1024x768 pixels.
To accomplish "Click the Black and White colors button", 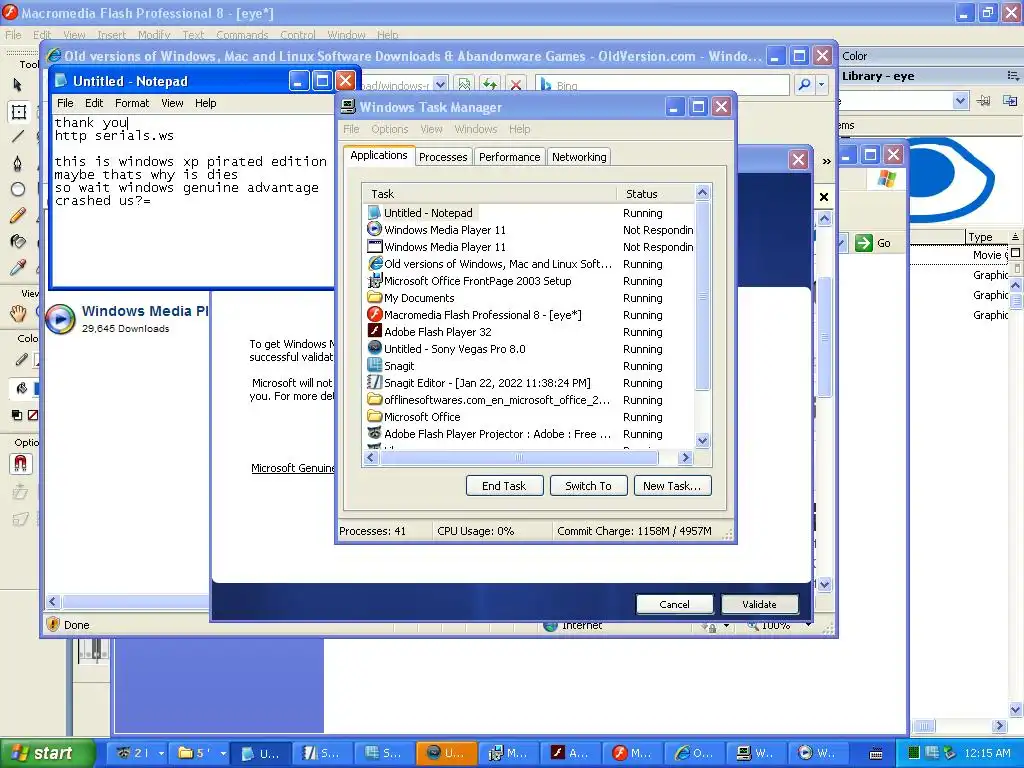I will click(x=17, y=415).
